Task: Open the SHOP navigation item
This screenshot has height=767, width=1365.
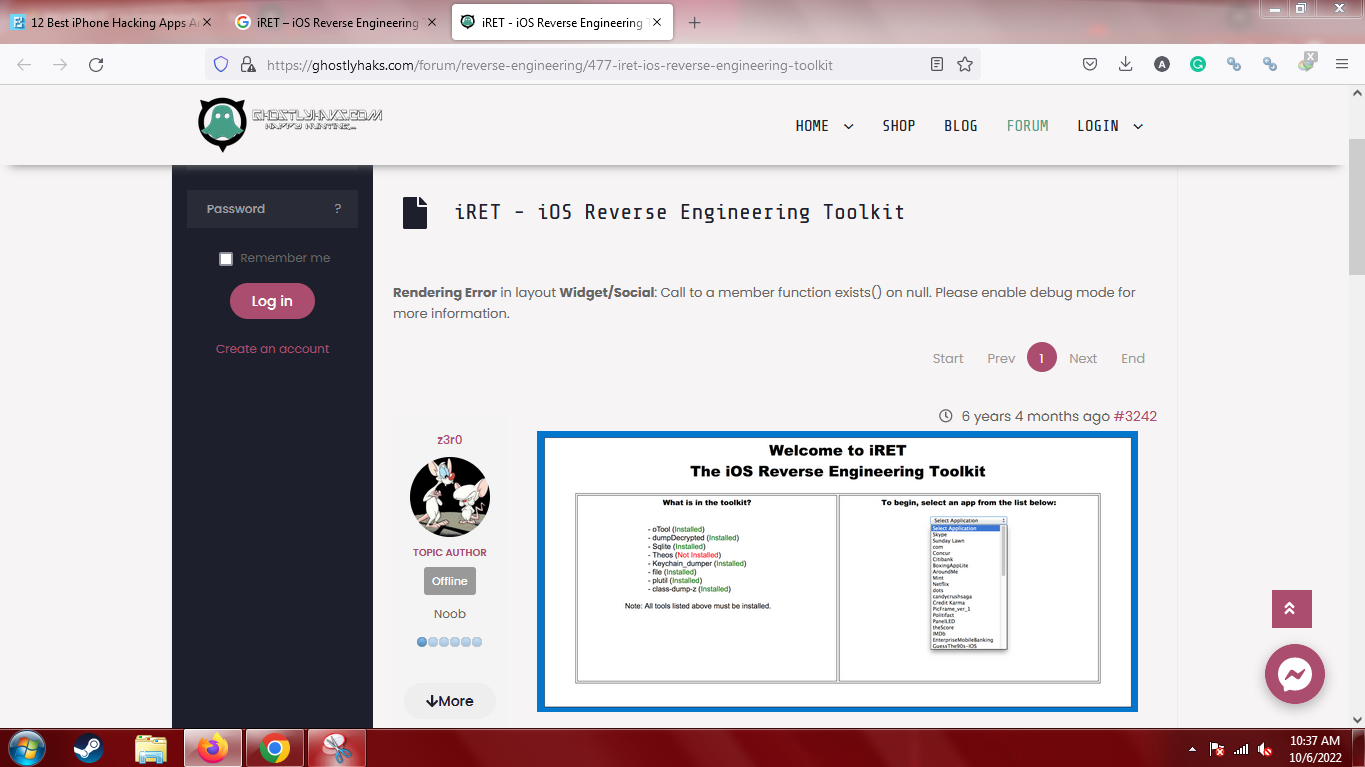Action: [899, 126]
